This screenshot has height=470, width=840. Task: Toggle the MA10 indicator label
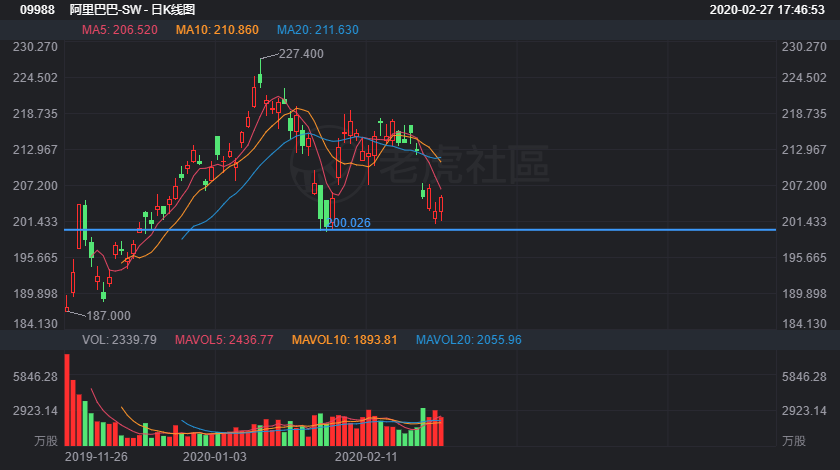(x=217, y=30)
